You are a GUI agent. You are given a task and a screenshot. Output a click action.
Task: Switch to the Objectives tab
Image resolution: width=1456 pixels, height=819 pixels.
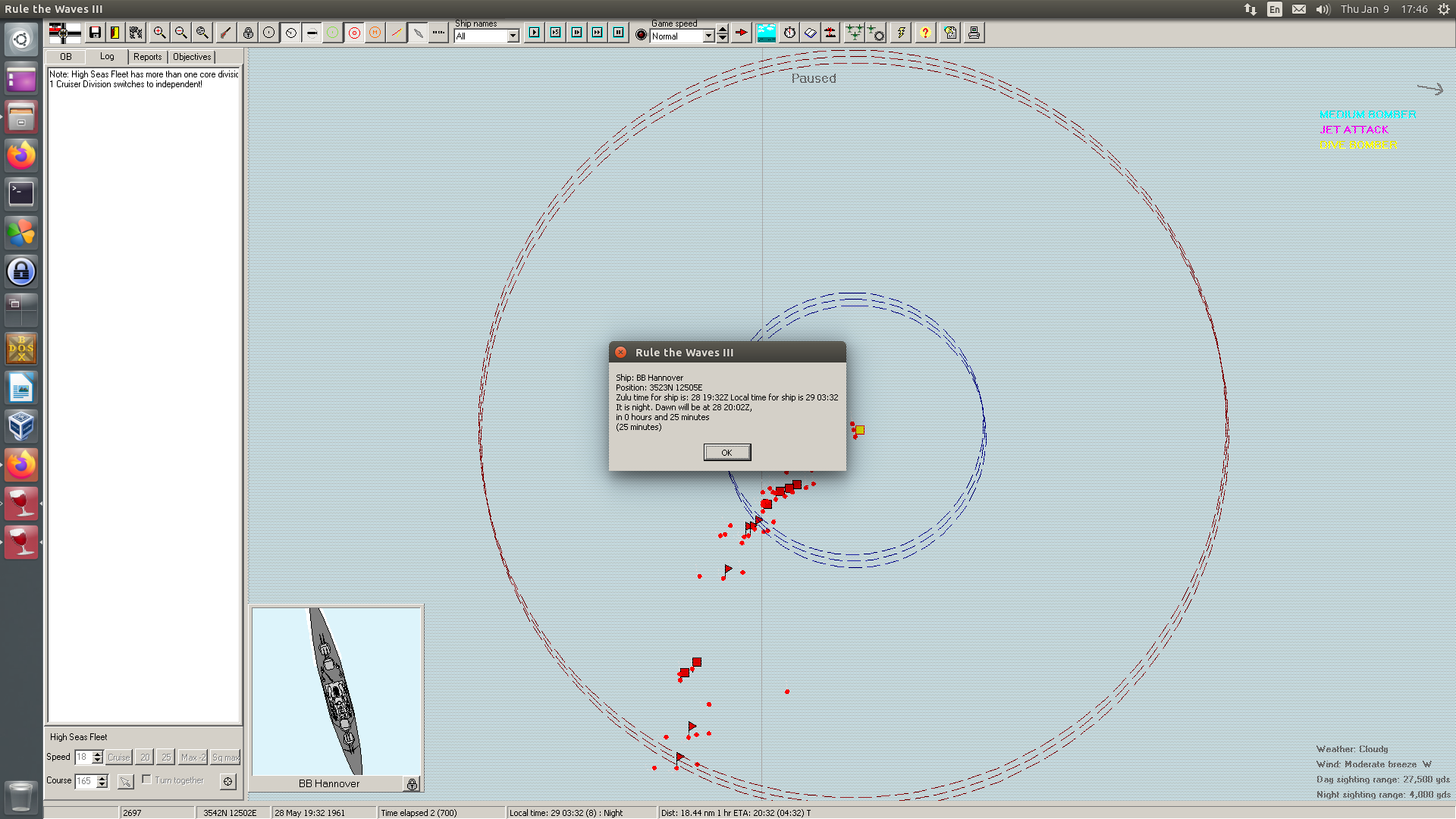[192, 57]
